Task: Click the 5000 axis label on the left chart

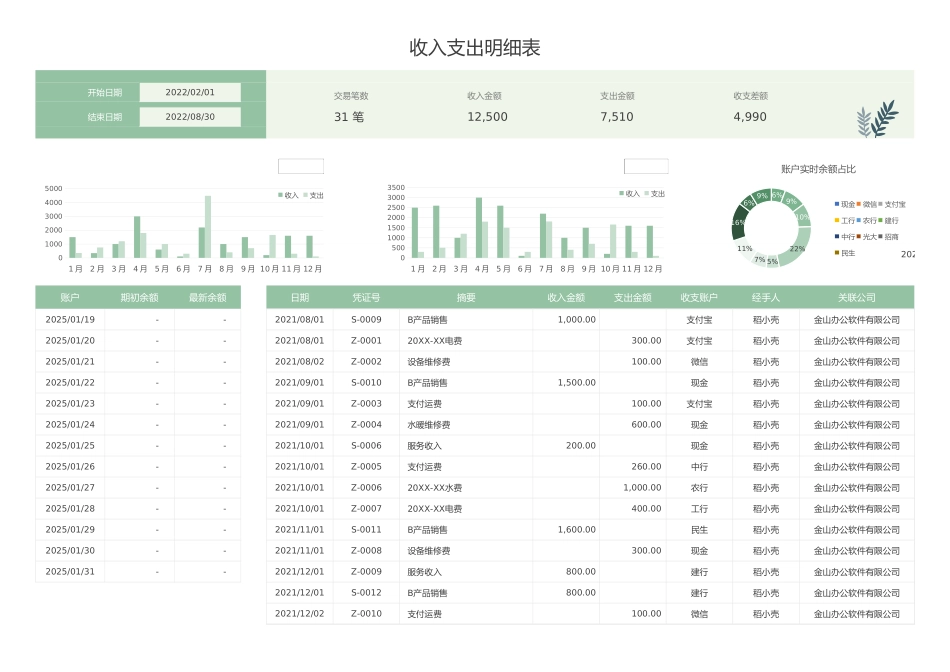Action: (53, 188)
